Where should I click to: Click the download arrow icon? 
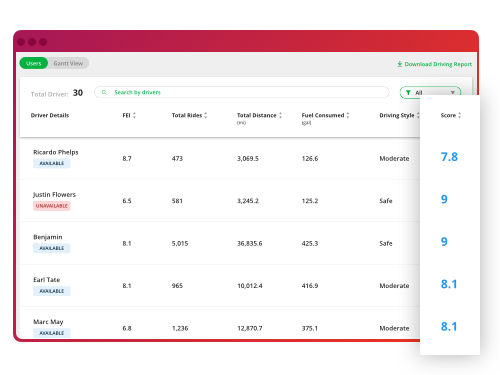pos(400,64)
